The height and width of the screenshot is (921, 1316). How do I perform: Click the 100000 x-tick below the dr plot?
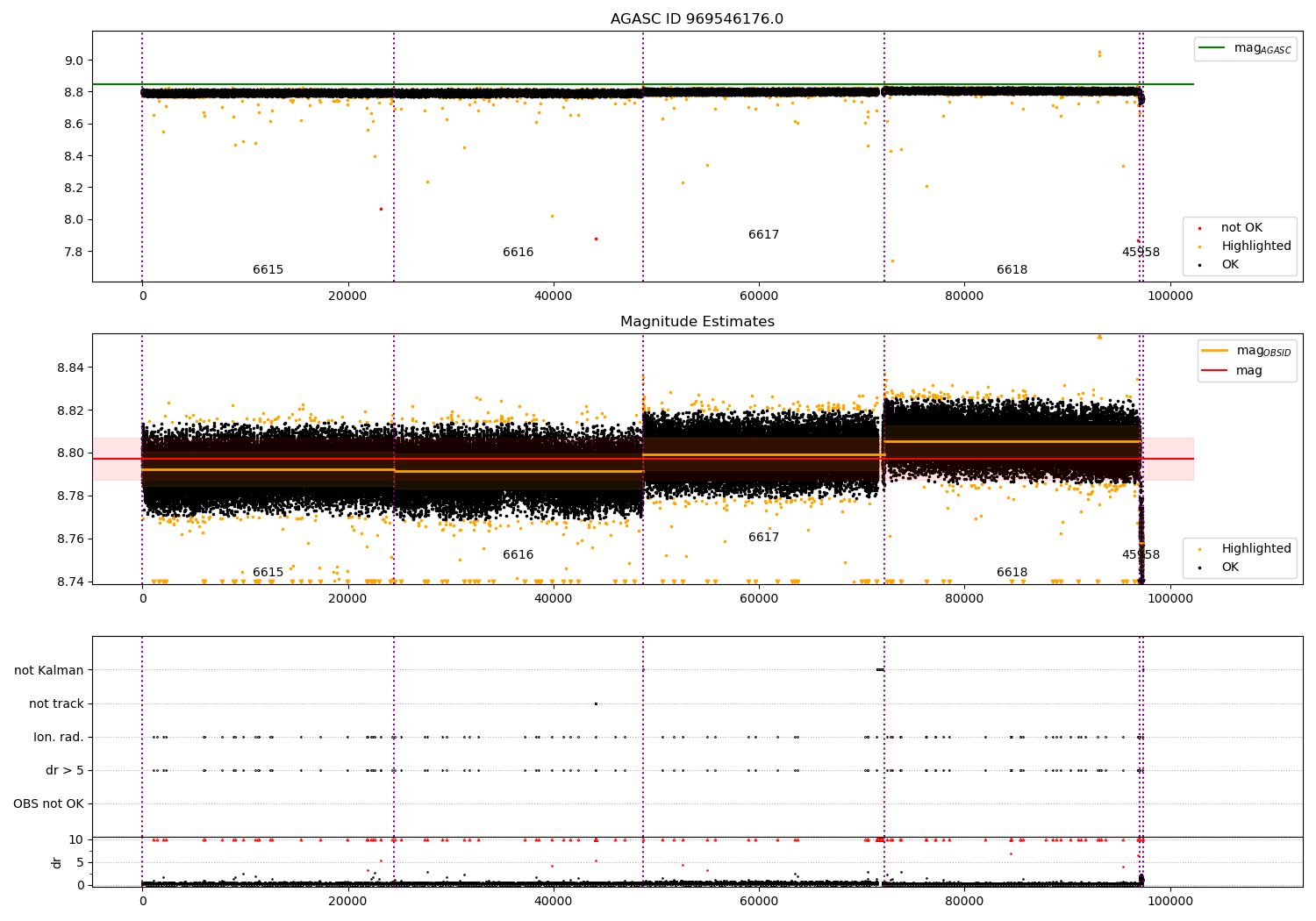(1169, 901)
